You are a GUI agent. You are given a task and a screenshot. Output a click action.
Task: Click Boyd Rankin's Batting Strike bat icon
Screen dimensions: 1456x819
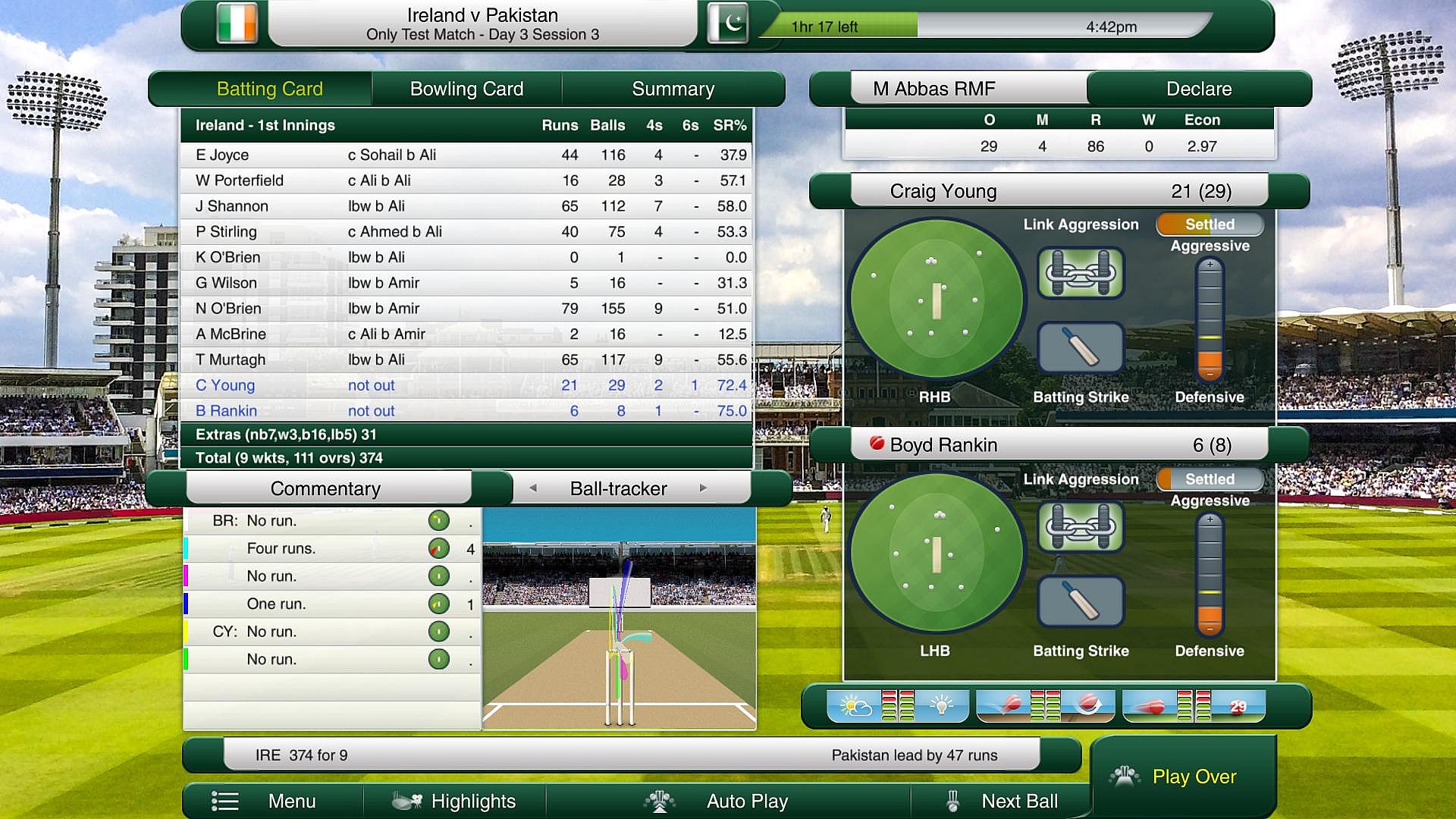point(1081,601)
